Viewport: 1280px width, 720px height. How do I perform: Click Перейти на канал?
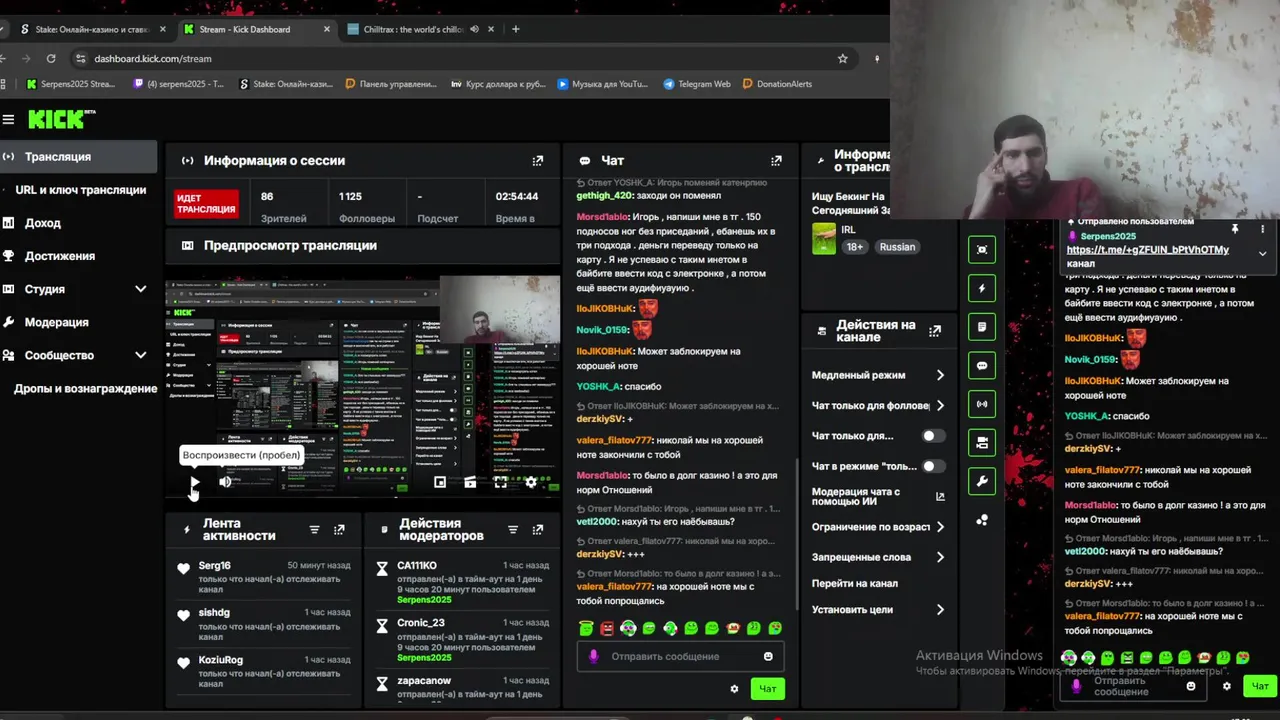tap(855, 583)
